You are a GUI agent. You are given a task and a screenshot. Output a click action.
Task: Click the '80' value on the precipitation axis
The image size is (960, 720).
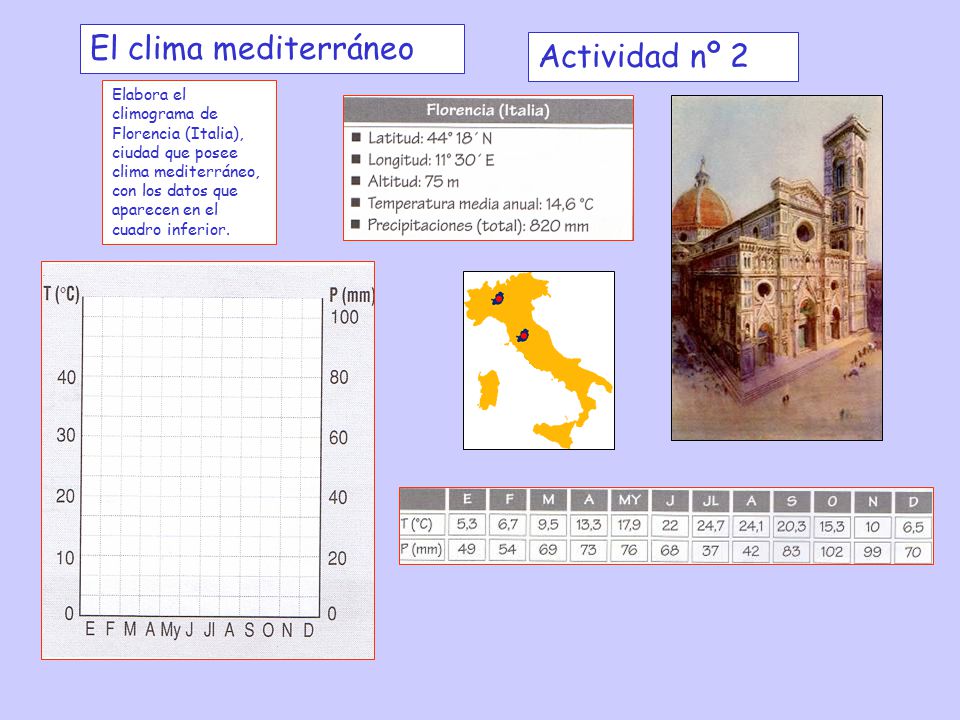click(339, 377)
